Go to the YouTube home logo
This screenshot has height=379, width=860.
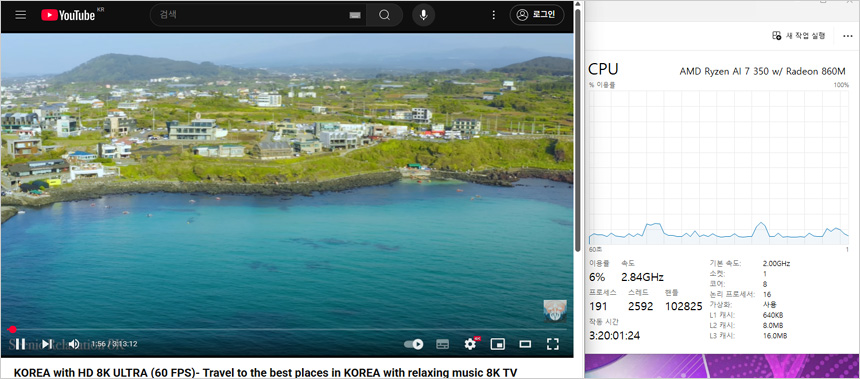(x=68, y=15)
